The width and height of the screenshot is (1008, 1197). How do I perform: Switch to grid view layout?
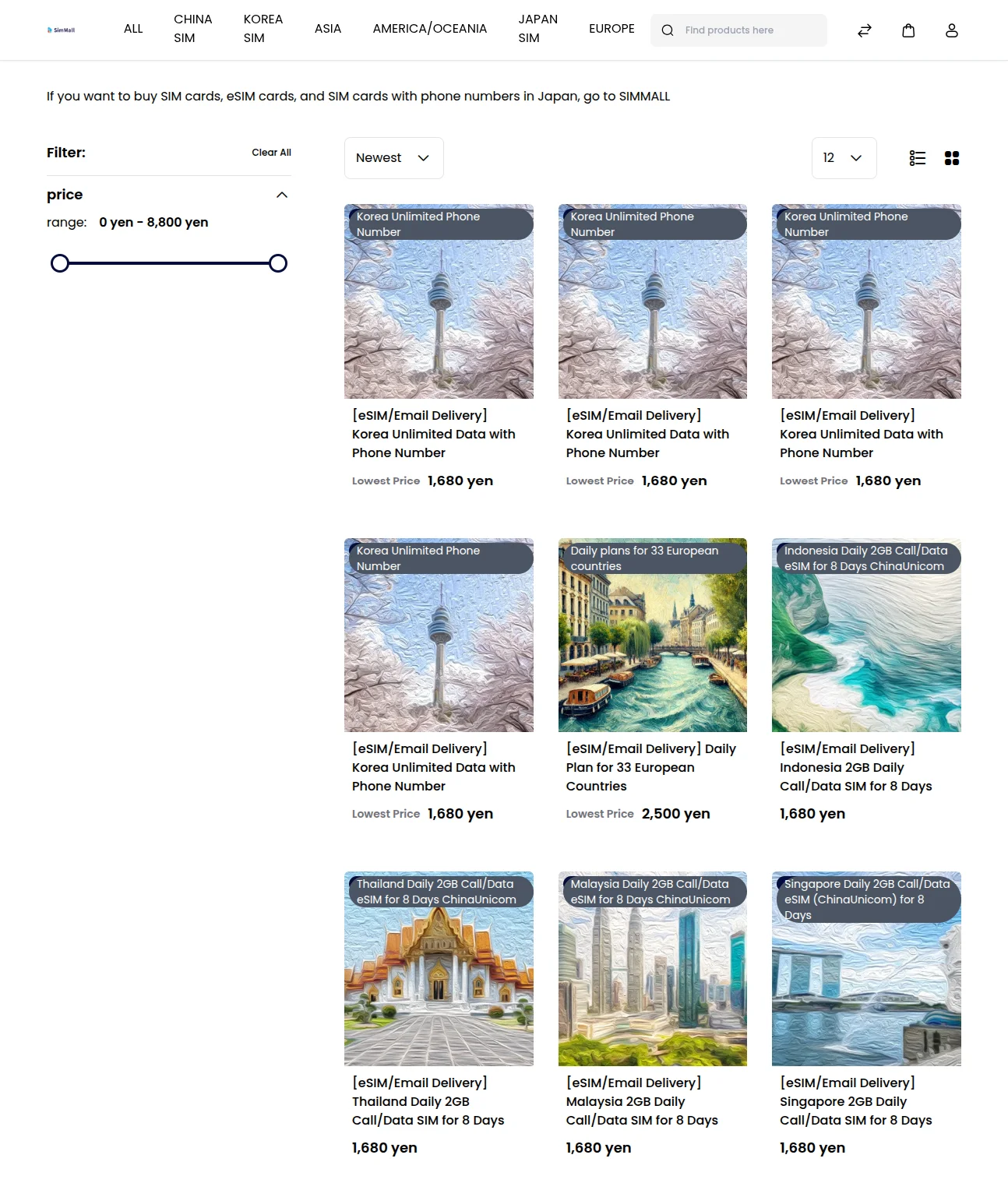pyautogui.click(x=951, y=158)
